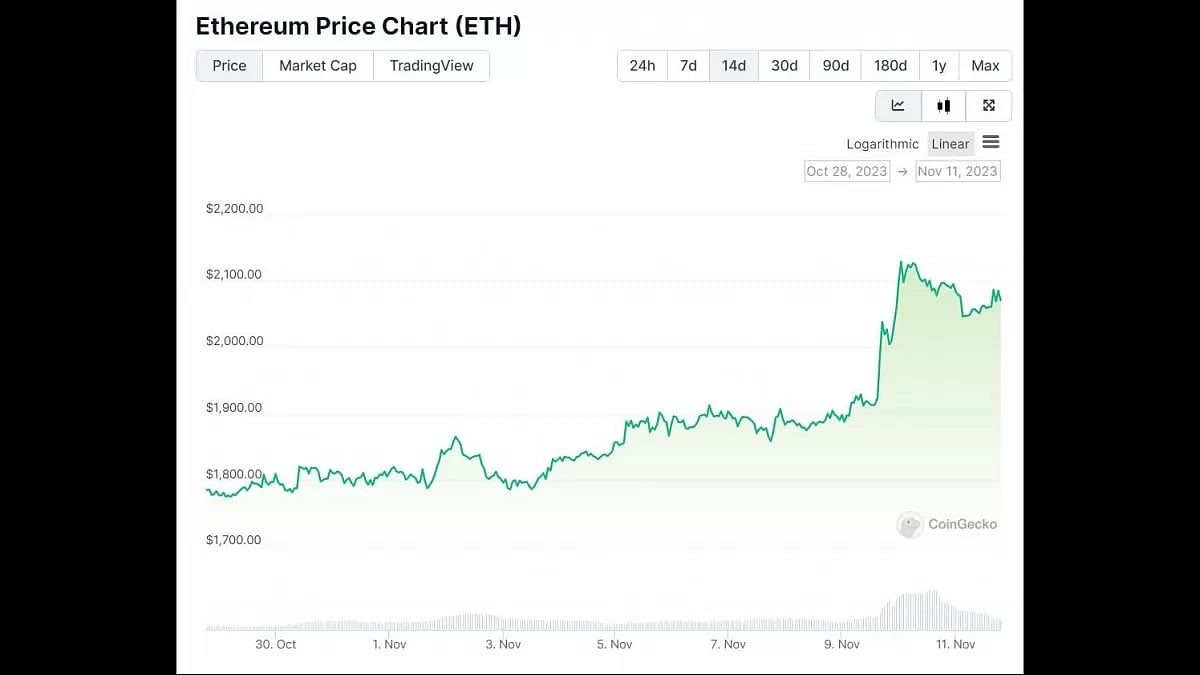Show the 1y price chart
This screenshot has width=1200, height=675.
point(939,65)
